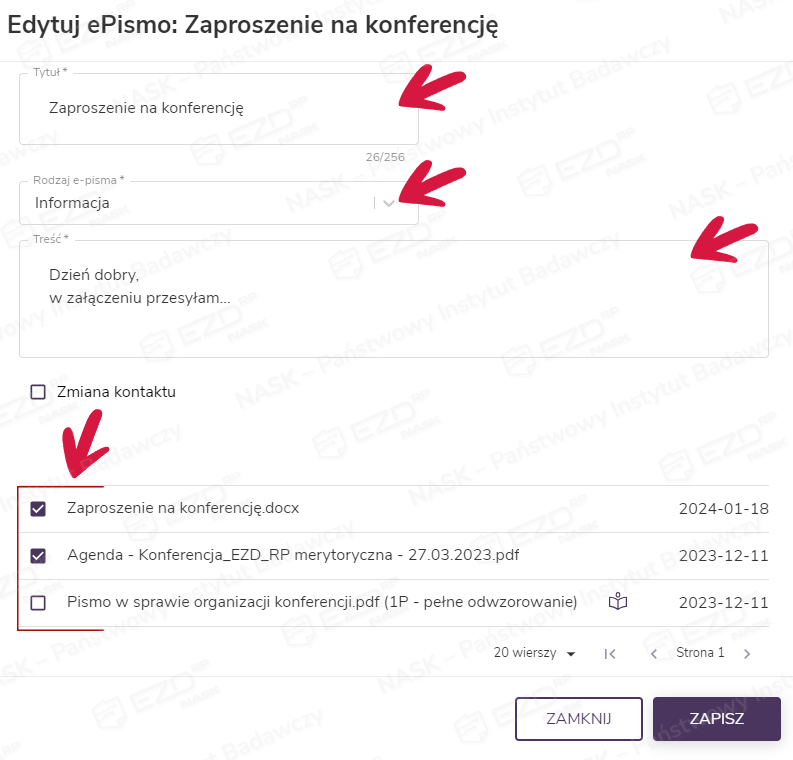
Task: Click the Informacja value in Rodzaj e-pisma
Action: click(x=72, y=203)
